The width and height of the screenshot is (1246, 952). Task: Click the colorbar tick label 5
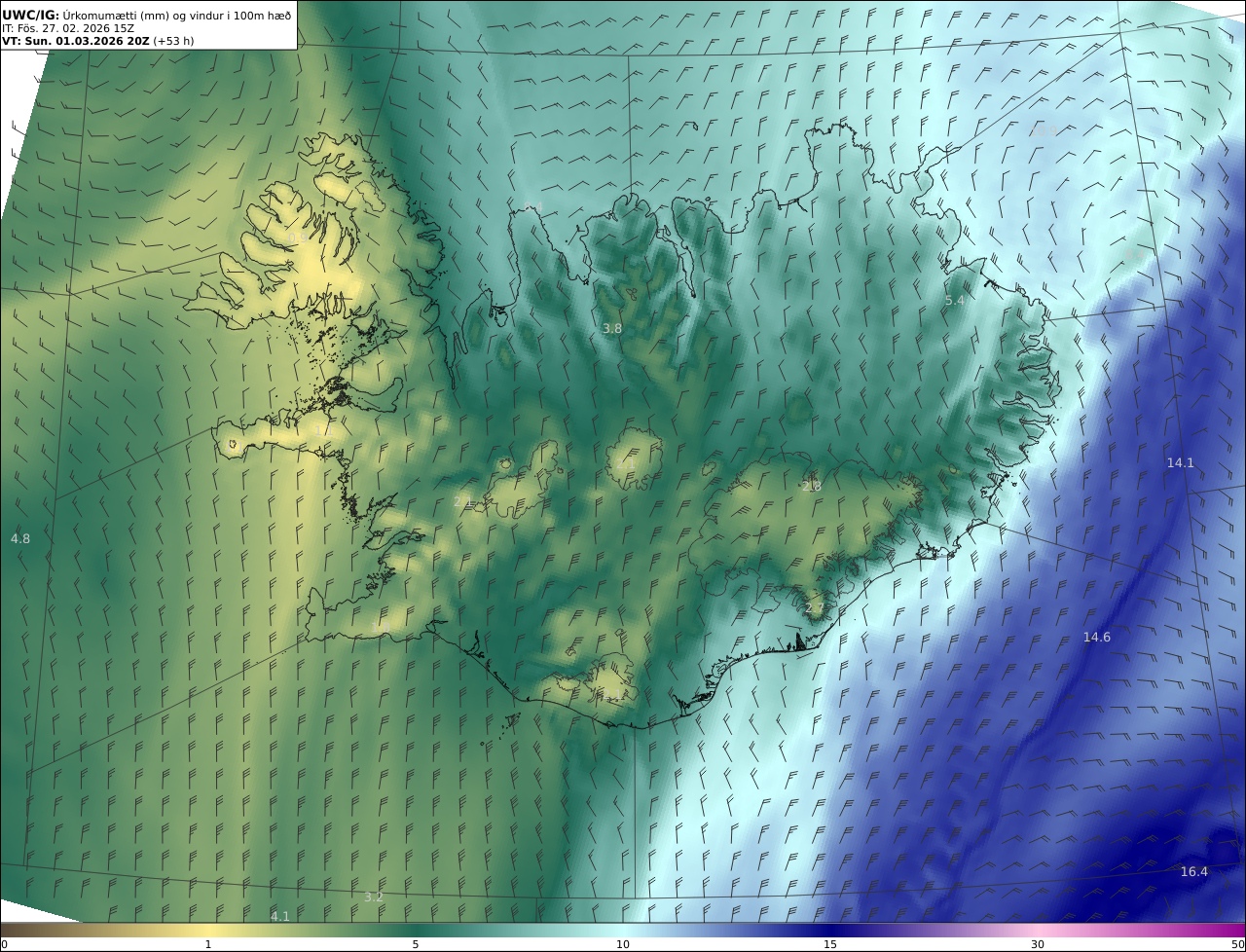(416, 944)
